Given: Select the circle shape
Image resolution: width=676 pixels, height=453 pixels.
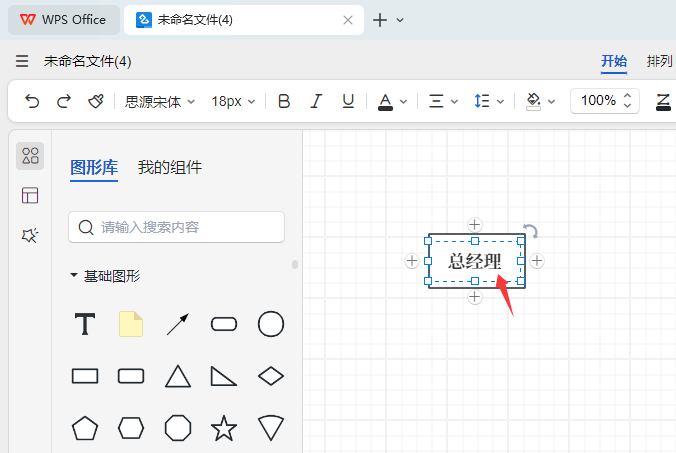Looking at the screenshot, I should (271, 324).
